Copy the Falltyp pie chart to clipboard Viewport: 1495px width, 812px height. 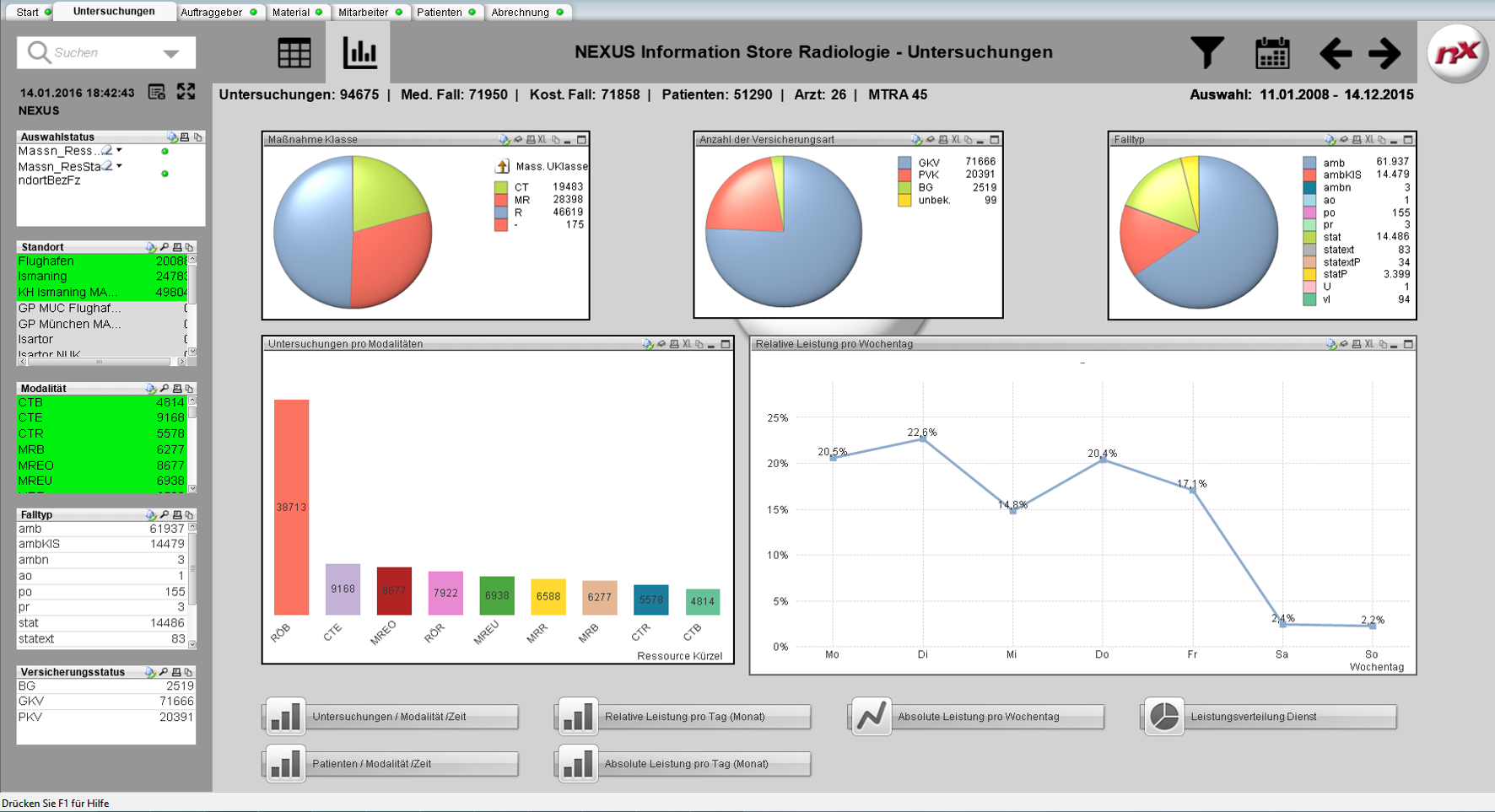(1382, 140)
